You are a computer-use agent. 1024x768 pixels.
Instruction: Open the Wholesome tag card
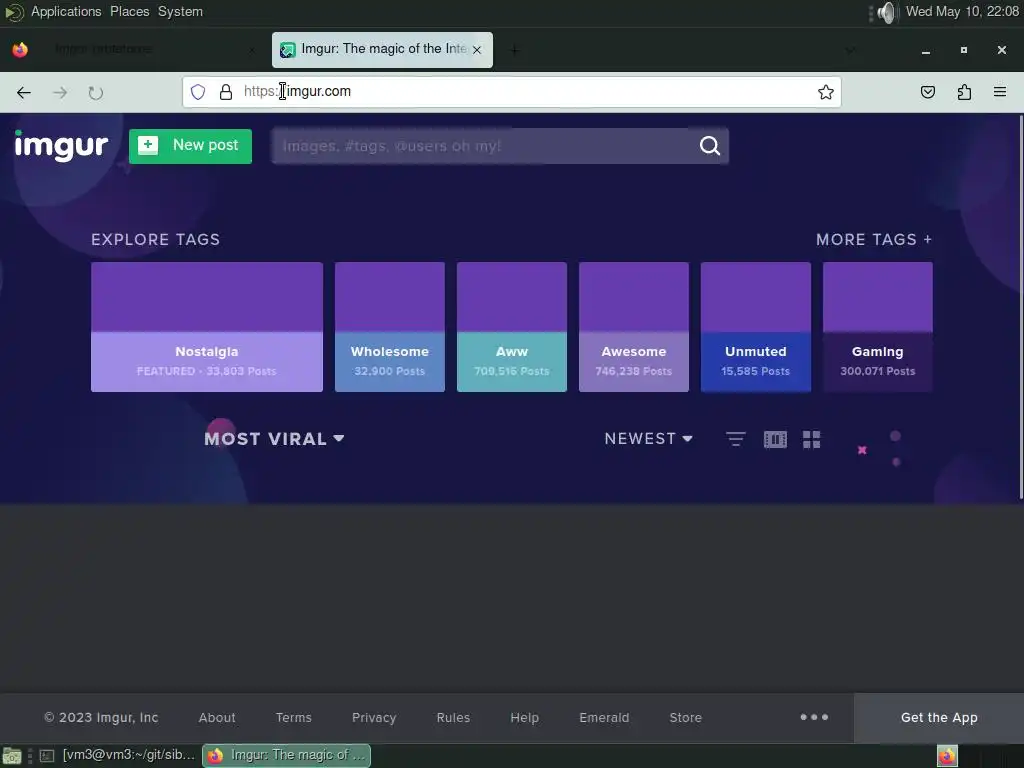[x=390, y=327]
